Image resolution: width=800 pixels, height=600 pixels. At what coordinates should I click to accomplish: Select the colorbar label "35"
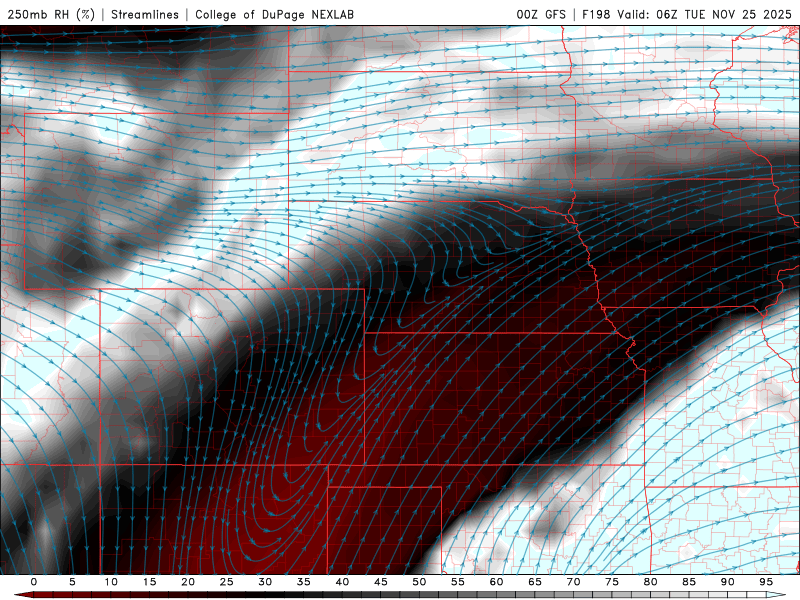pyautogui.click(x=304, y=582)
